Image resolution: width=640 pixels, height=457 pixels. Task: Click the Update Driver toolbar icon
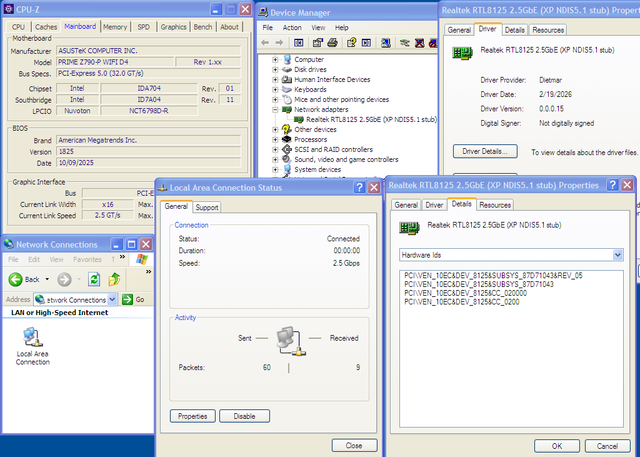pos(404,42)
